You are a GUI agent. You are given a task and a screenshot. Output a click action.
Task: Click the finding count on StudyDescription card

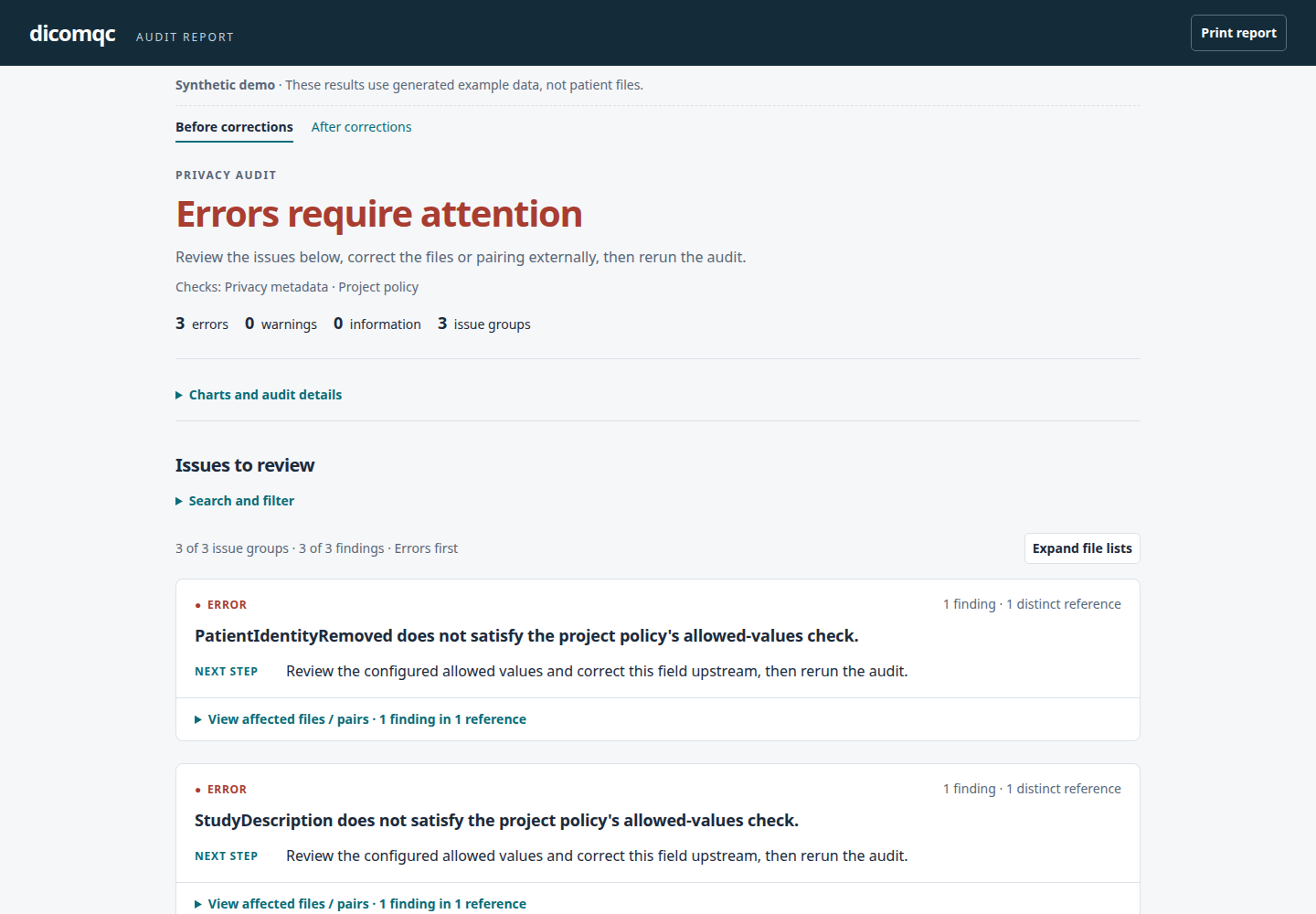(1032, 789)
